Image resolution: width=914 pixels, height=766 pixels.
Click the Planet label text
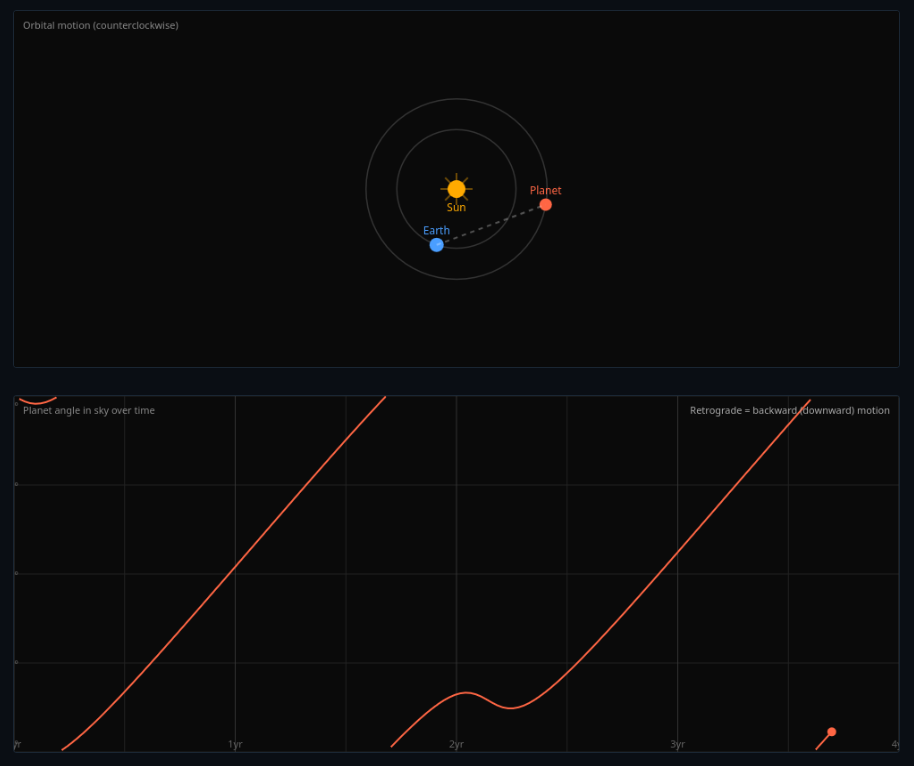tap(545, 190)
